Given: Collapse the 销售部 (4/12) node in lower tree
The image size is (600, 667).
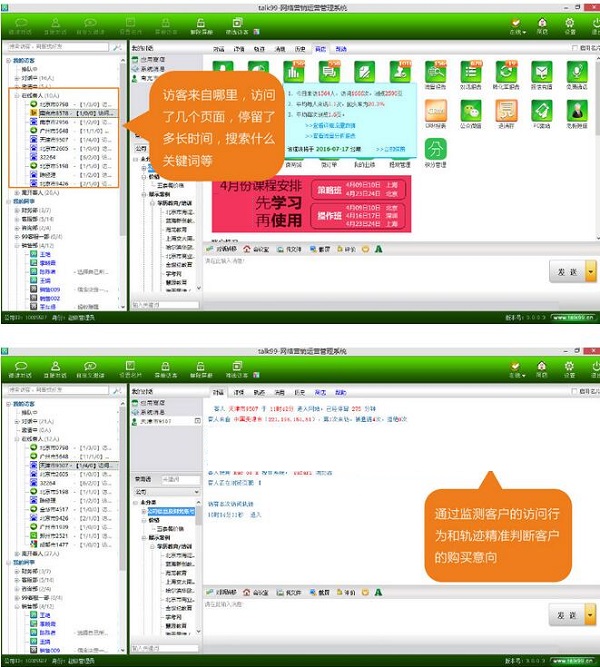Looking at the screenshot, I should point(17,606).
